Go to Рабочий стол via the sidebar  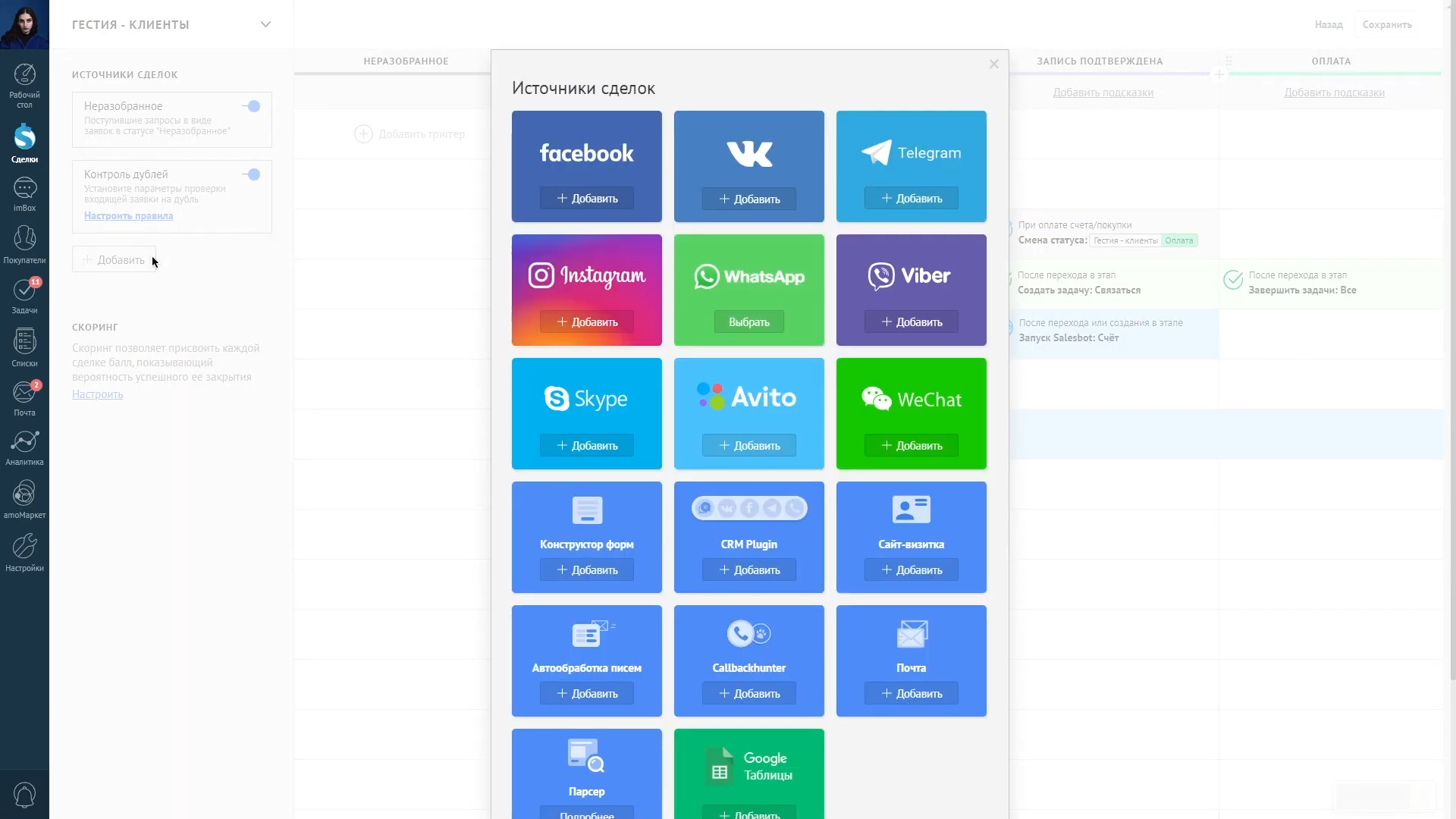click(x=24, y=85)
